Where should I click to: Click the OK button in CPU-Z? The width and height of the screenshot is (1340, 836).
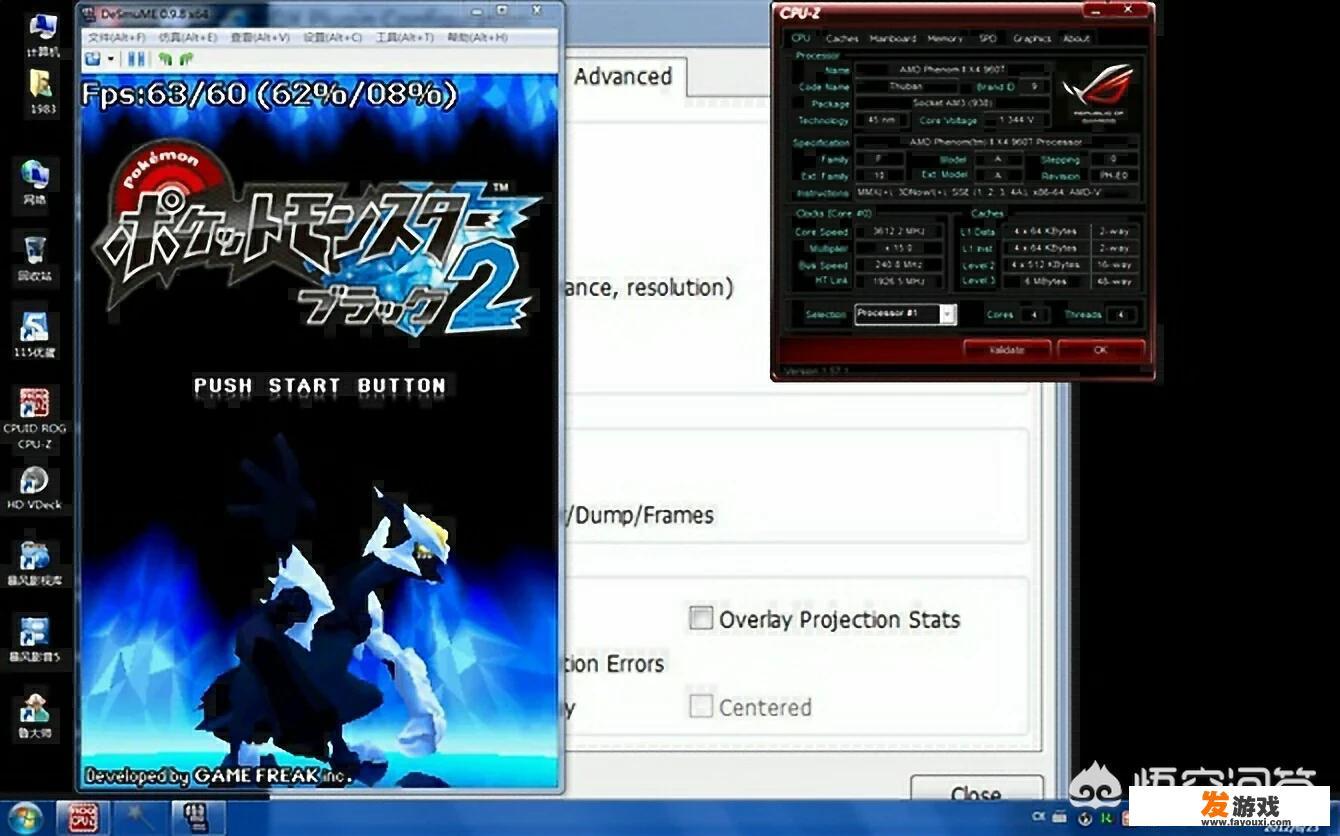click(1100, 350)
